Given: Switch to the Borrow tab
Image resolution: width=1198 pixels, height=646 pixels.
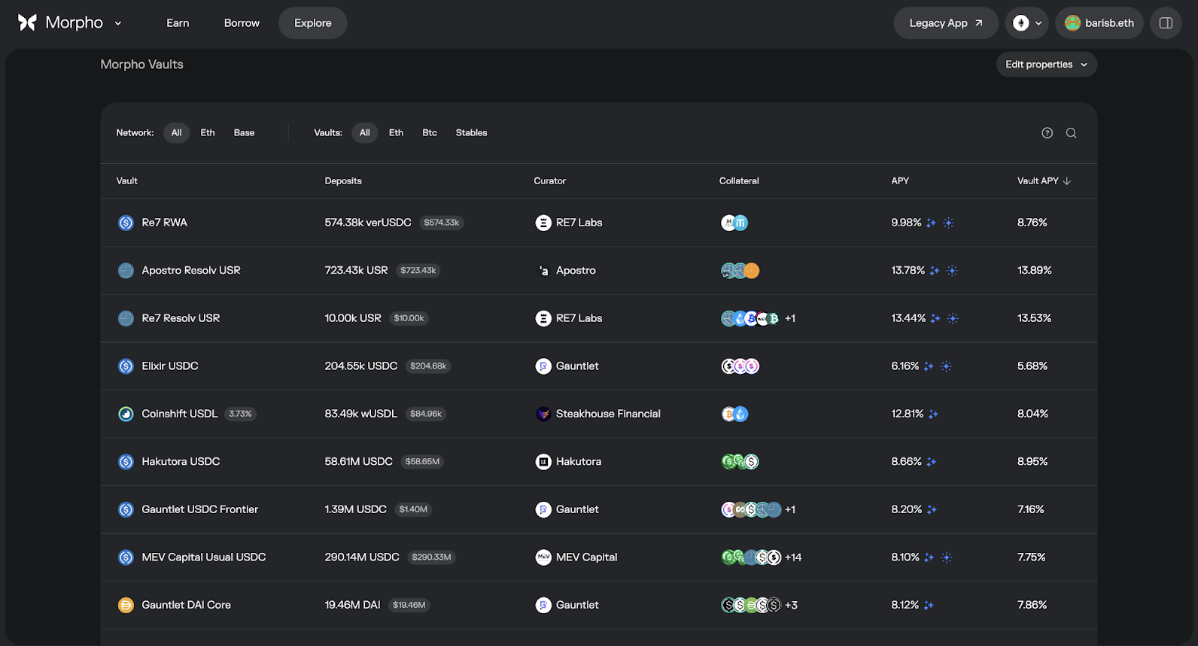Looking at the screenshot, I should pos(241,23).
